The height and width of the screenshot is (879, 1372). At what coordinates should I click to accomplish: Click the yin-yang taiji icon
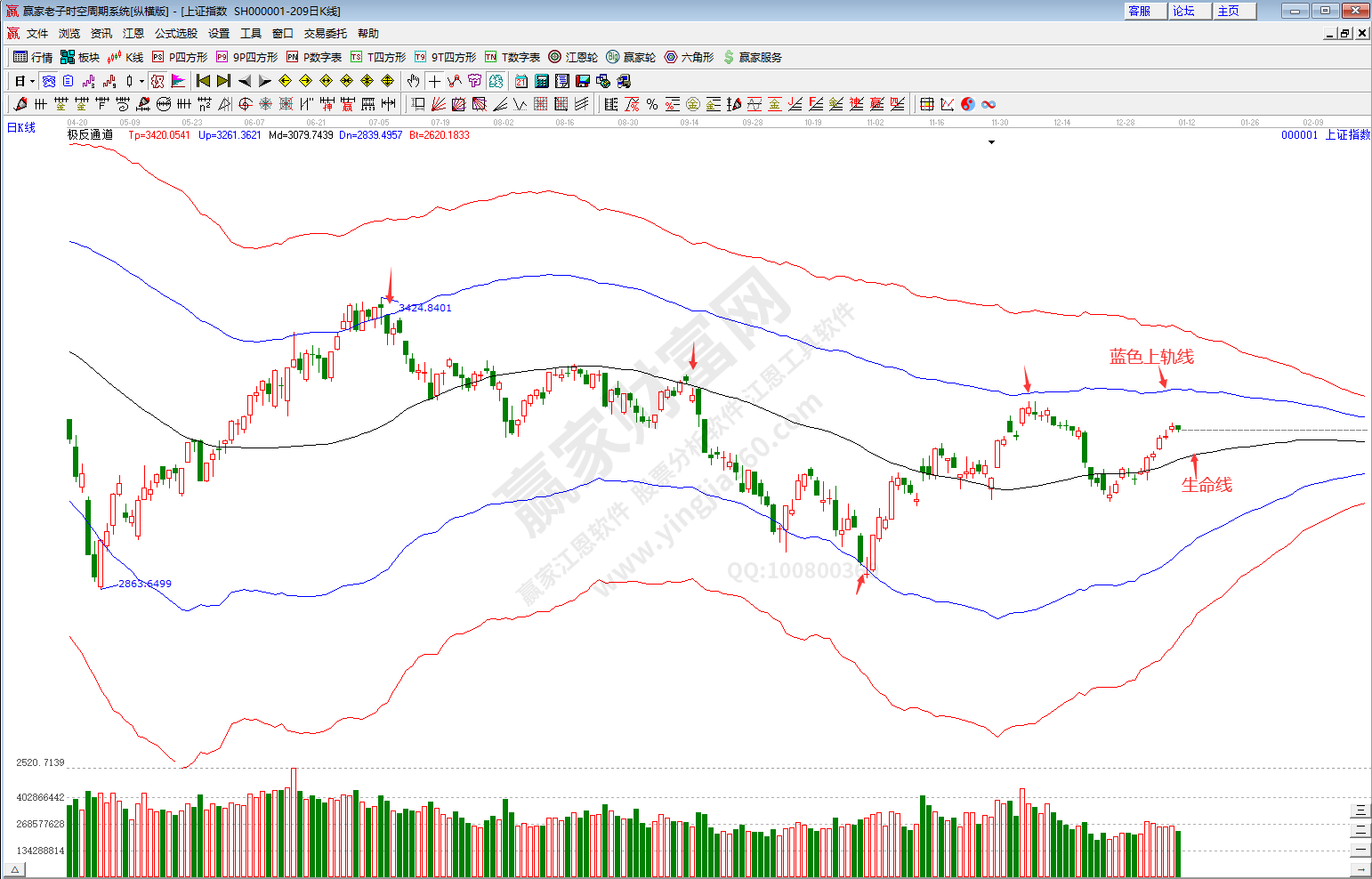pyautogui.click(x=968, y=104)
